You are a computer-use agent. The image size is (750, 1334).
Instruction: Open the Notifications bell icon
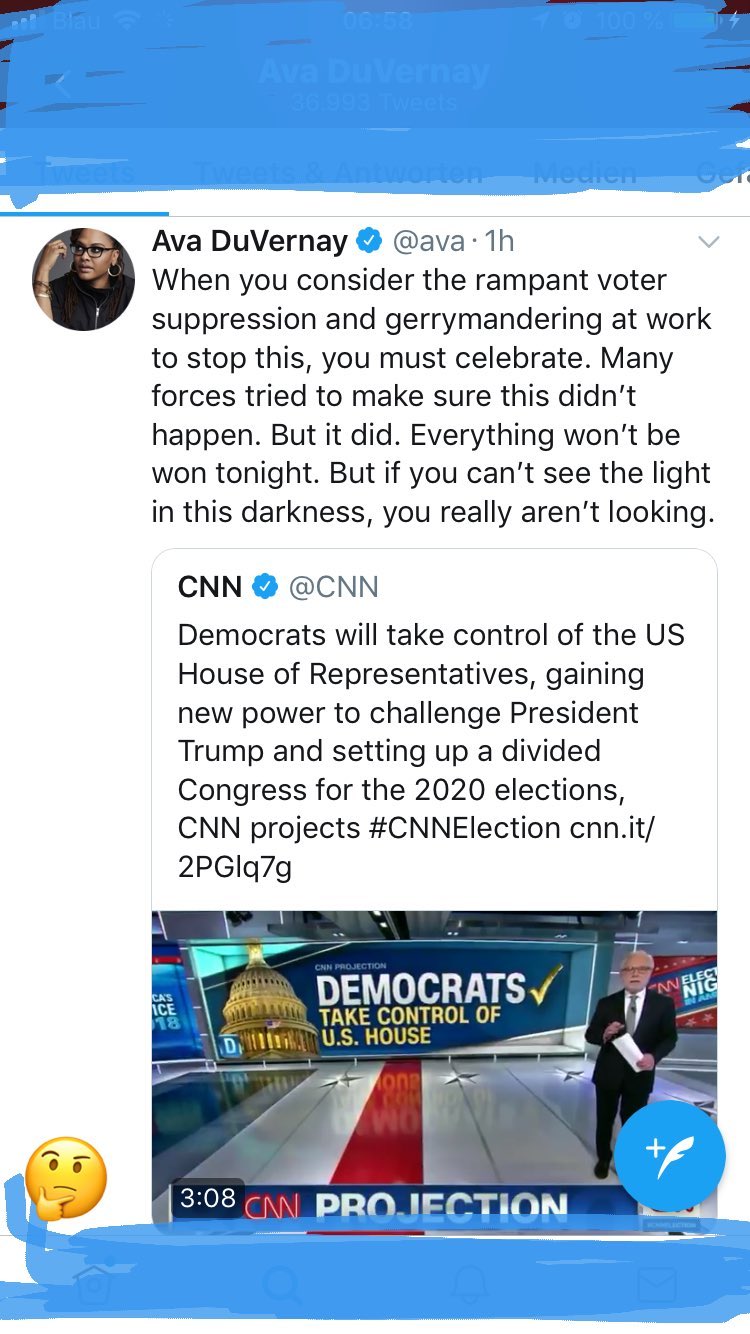[x=469, y=1284]
